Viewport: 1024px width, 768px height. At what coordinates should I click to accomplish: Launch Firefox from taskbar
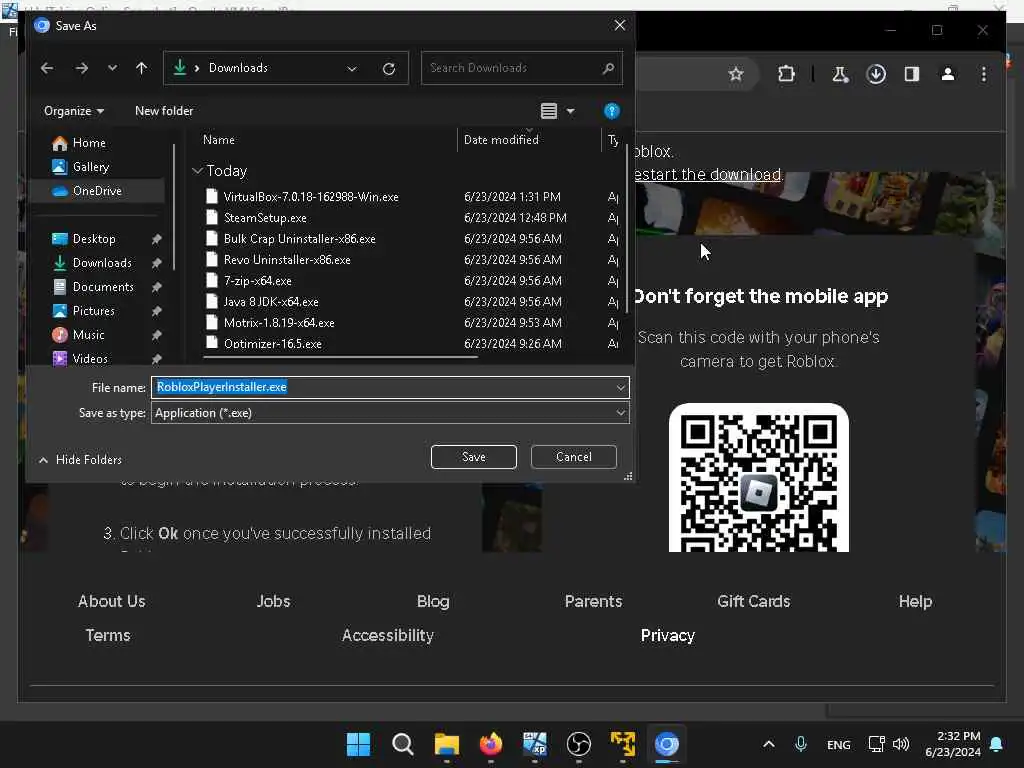(x=490, y=744)
